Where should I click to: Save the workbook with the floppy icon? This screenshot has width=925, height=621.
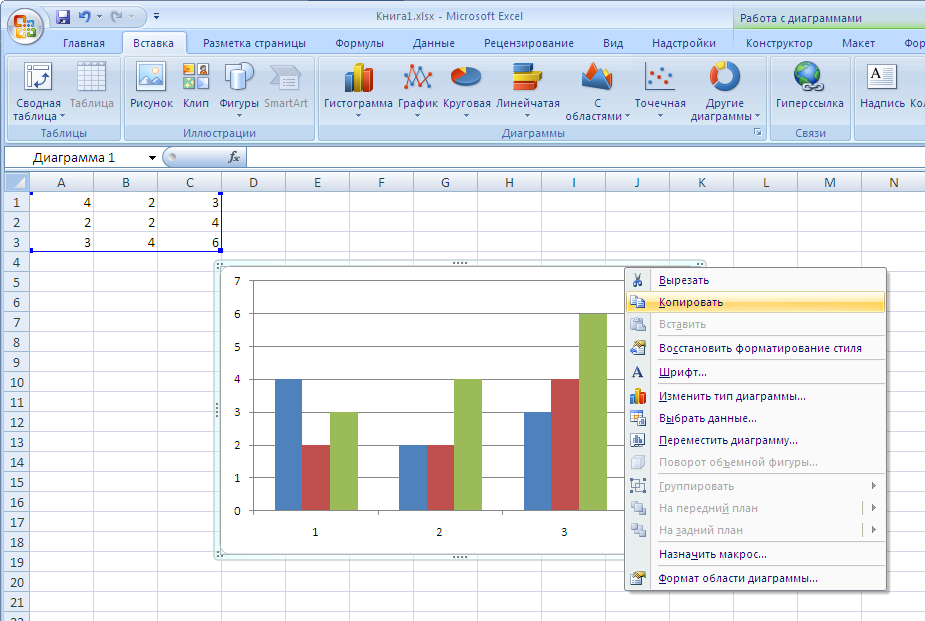coord(63,17)
